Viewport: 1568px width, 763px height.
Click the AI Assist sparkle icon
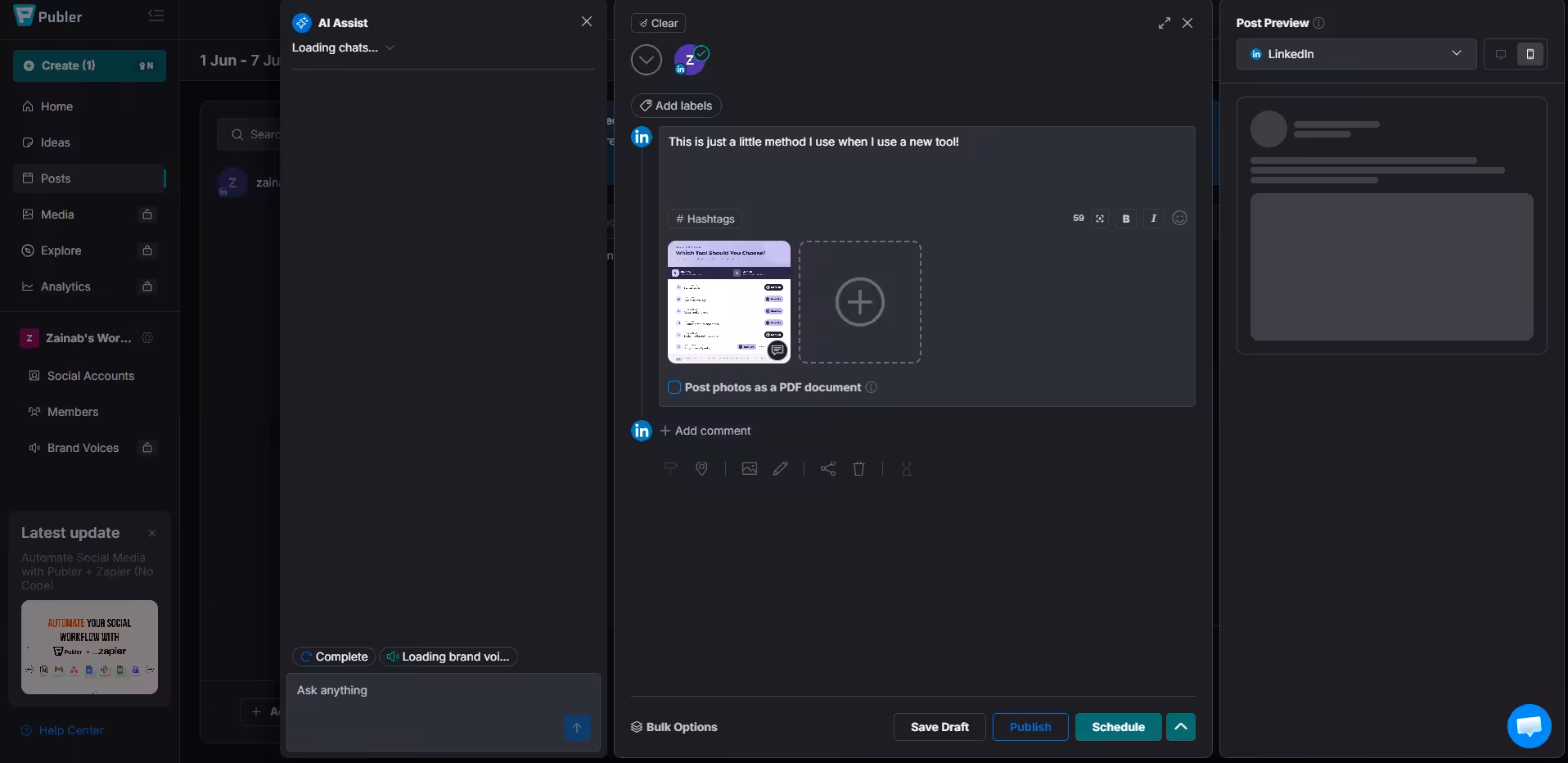point(302,23)
